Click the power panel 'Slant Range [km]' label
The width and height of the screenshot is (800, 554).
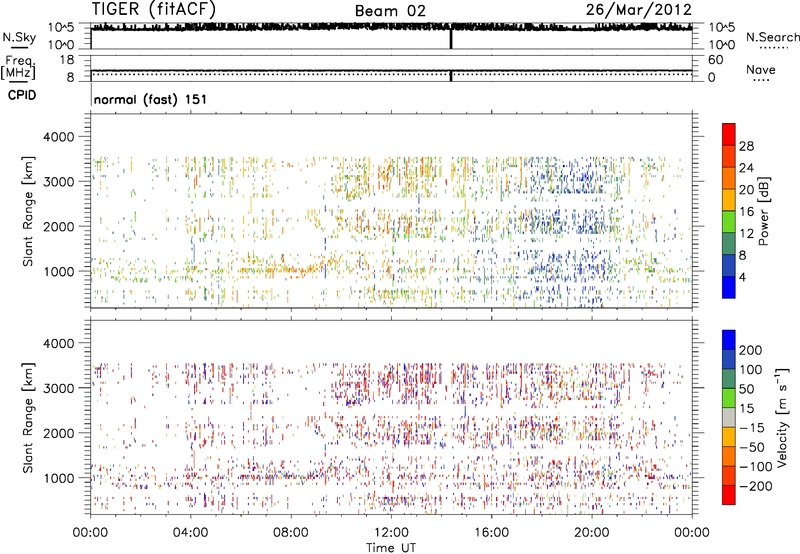pyautogui.click(x=28, y=211)
